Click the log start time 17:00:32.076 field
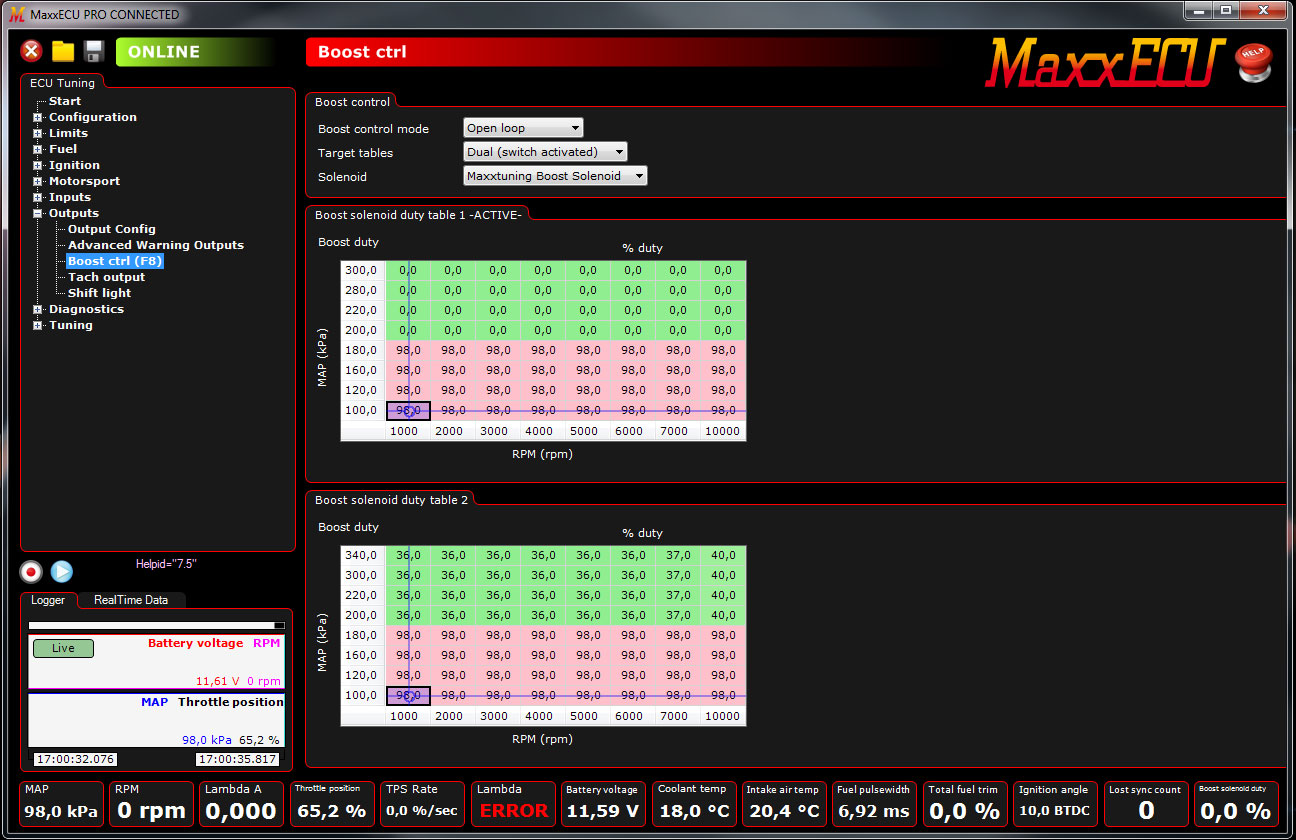Viewport: 1296px width, 840px height. click(74, 760)
